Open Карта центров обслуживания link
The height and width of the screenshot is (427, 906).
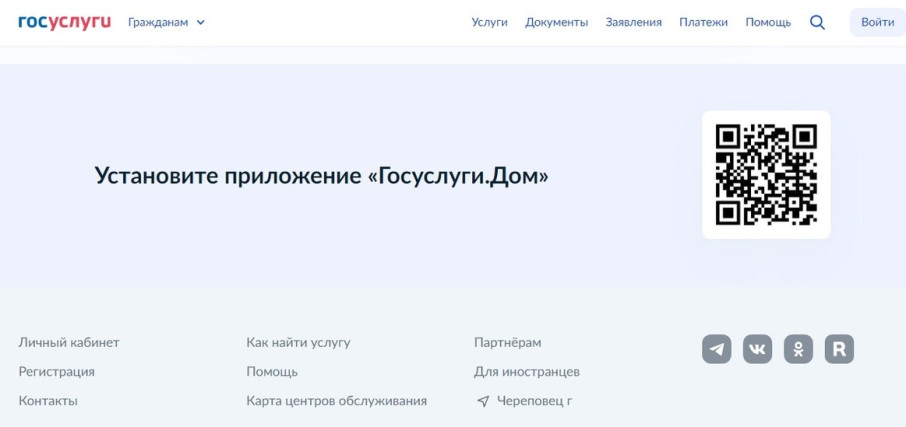(x=336, y=401)
